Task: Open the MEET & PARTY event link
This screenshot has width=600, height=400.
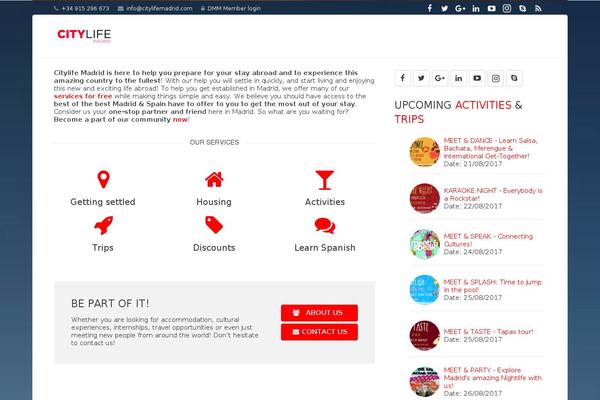Action: (493, 378)
